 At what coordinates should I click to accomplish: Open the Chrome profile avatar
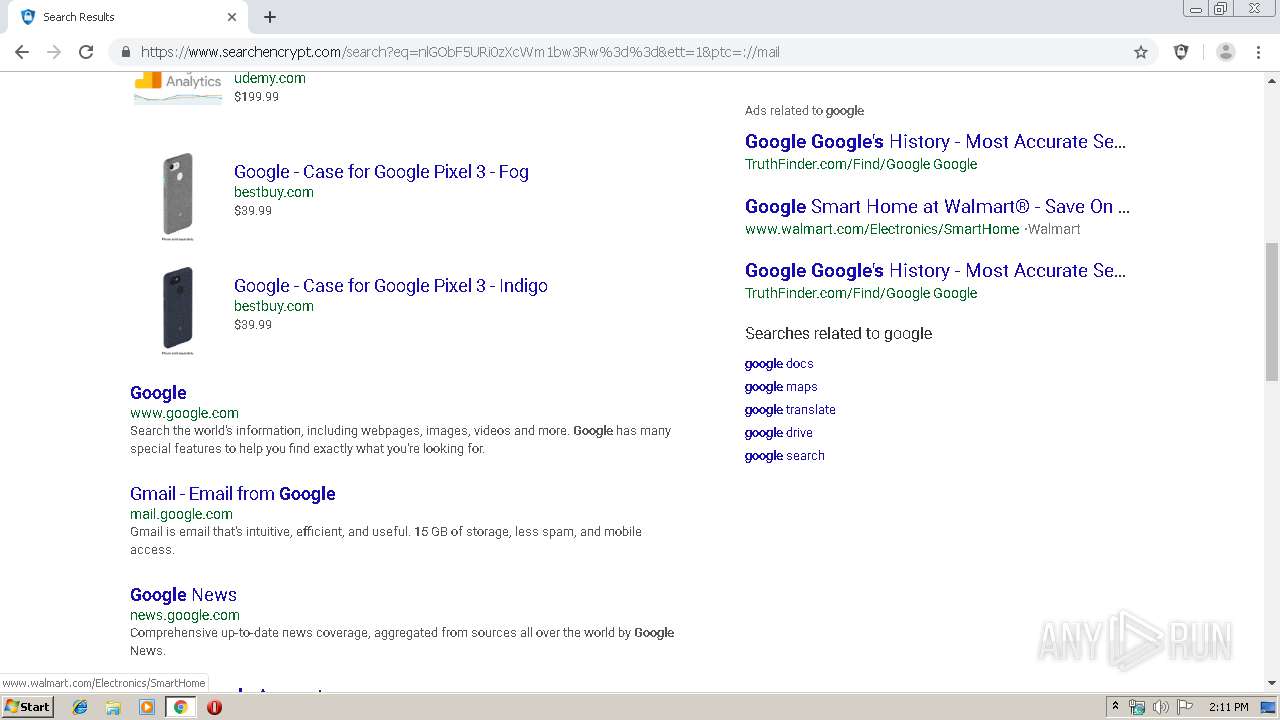[x=1225, y=52]
